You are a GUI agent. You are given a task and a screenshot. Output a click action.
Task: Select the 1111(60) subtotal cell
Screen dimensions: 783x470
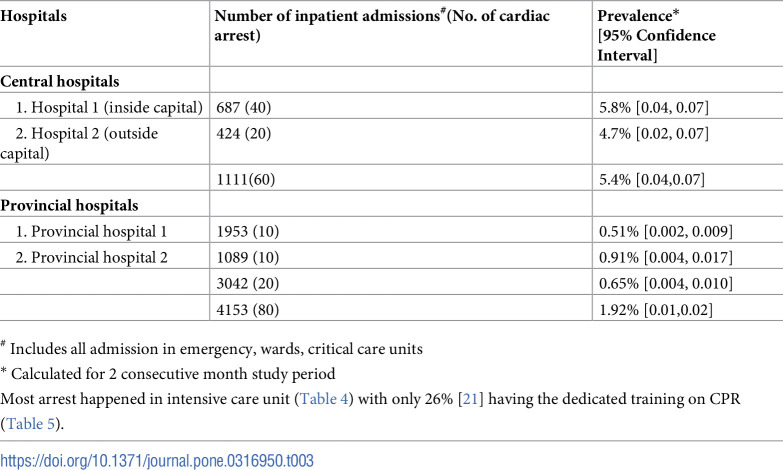coord(245,178)
